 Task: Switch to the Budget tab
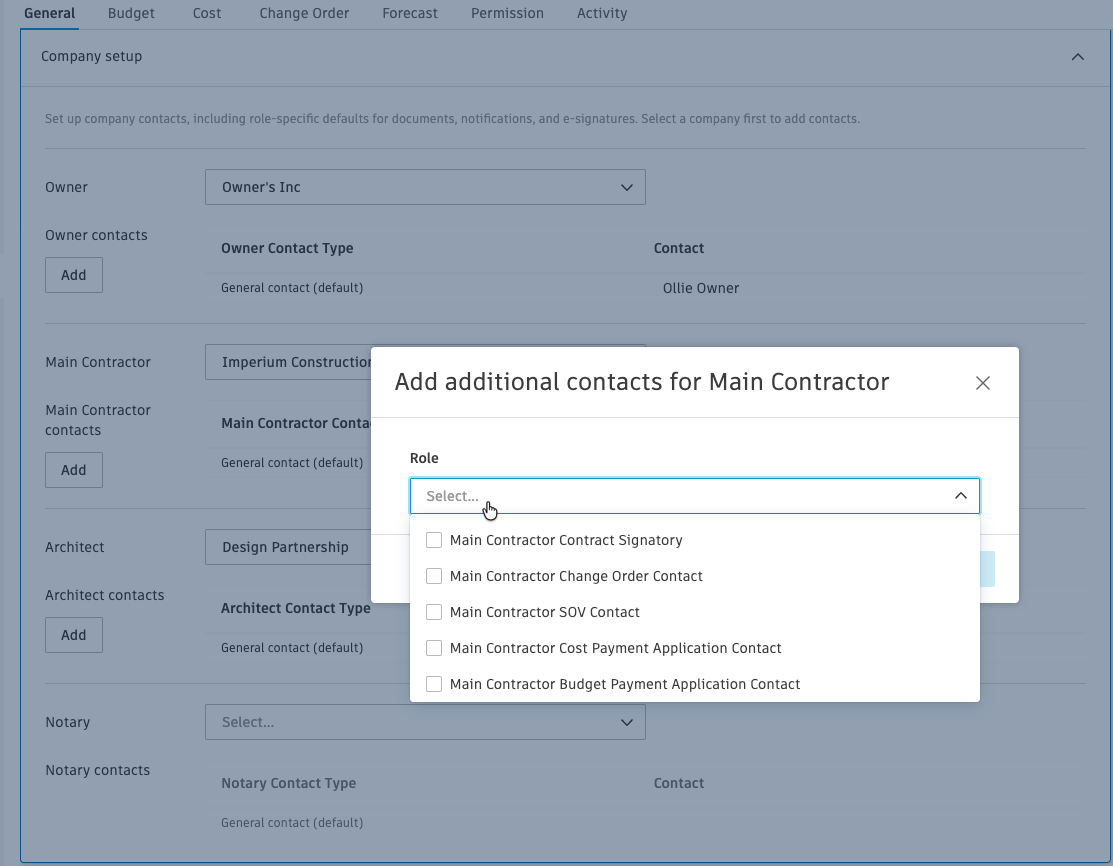tap(131, 13)
